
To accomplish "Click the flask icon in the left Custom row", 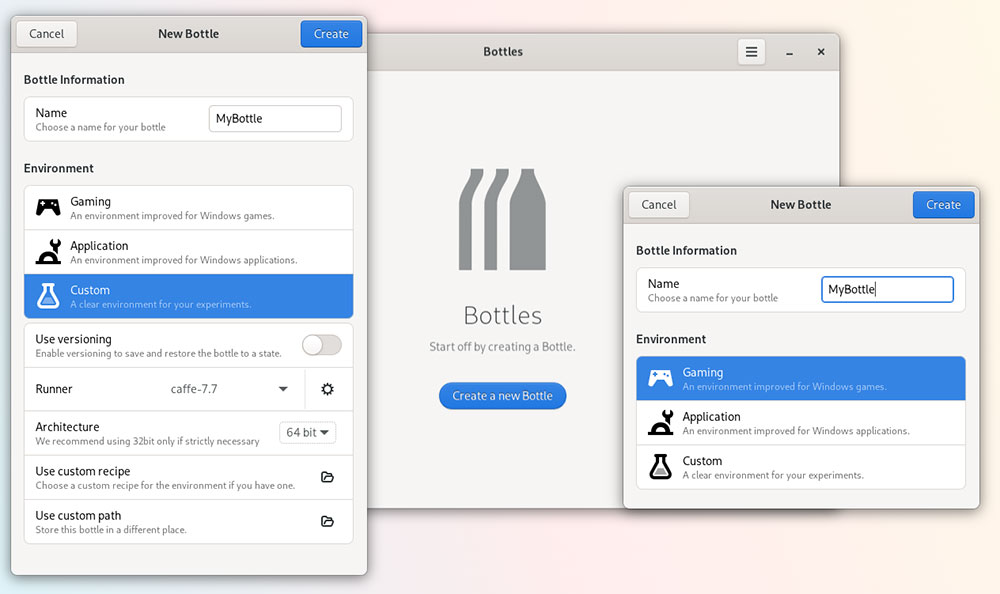I will pyautogui.click(x=48, y=296).
